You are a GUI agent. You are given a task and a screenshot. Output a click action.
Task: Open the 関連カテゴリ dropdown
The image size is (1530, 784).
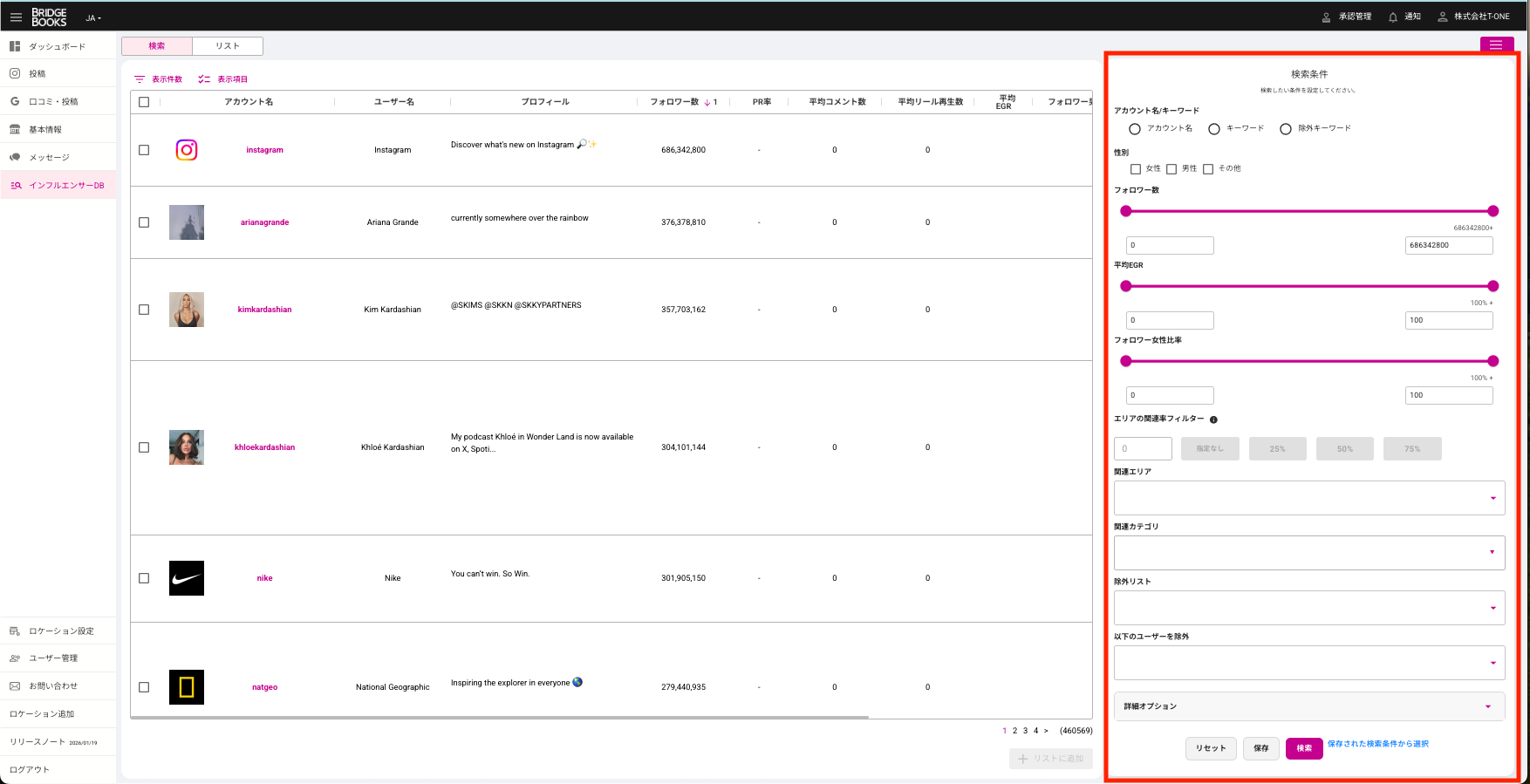1308,553
